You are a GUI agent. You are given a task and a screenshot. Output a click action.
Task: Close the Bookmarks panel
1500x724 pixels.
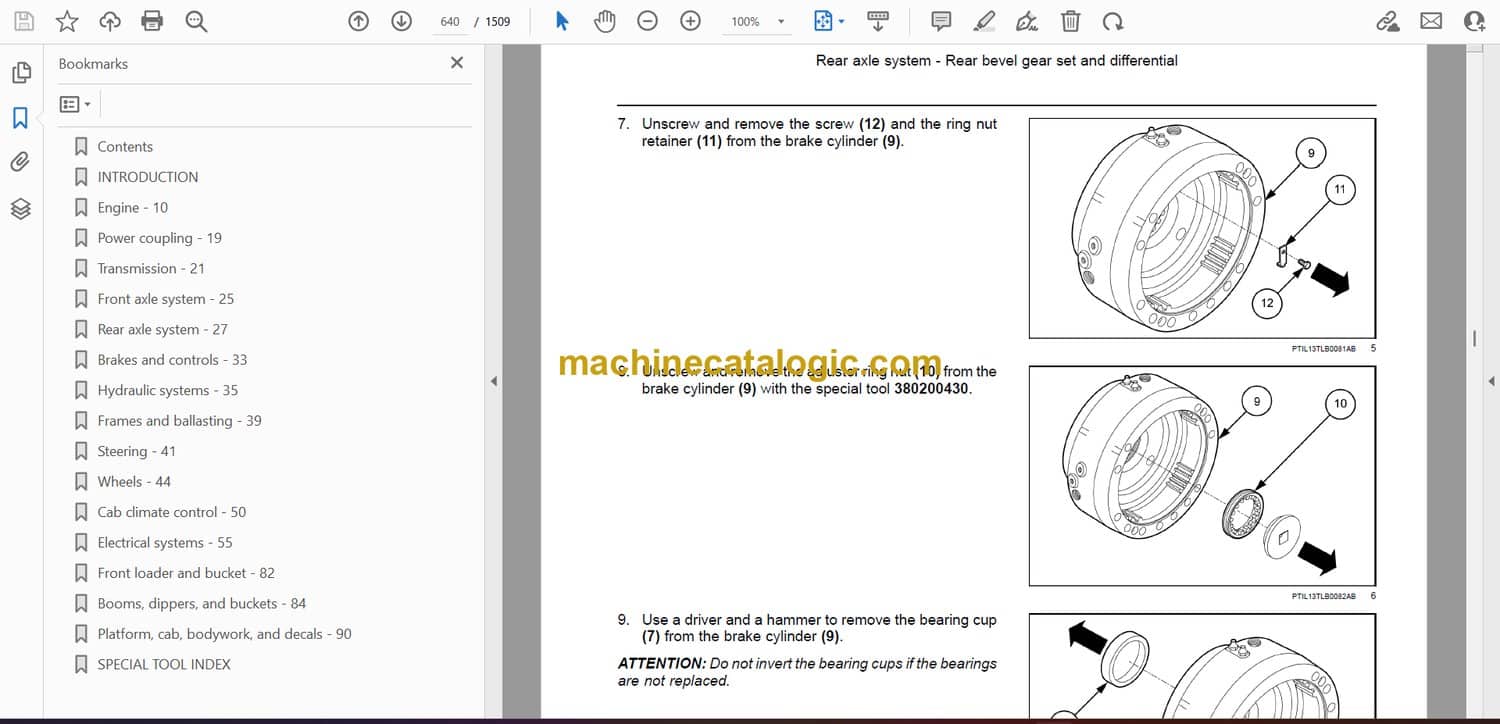tap(457, 63)
